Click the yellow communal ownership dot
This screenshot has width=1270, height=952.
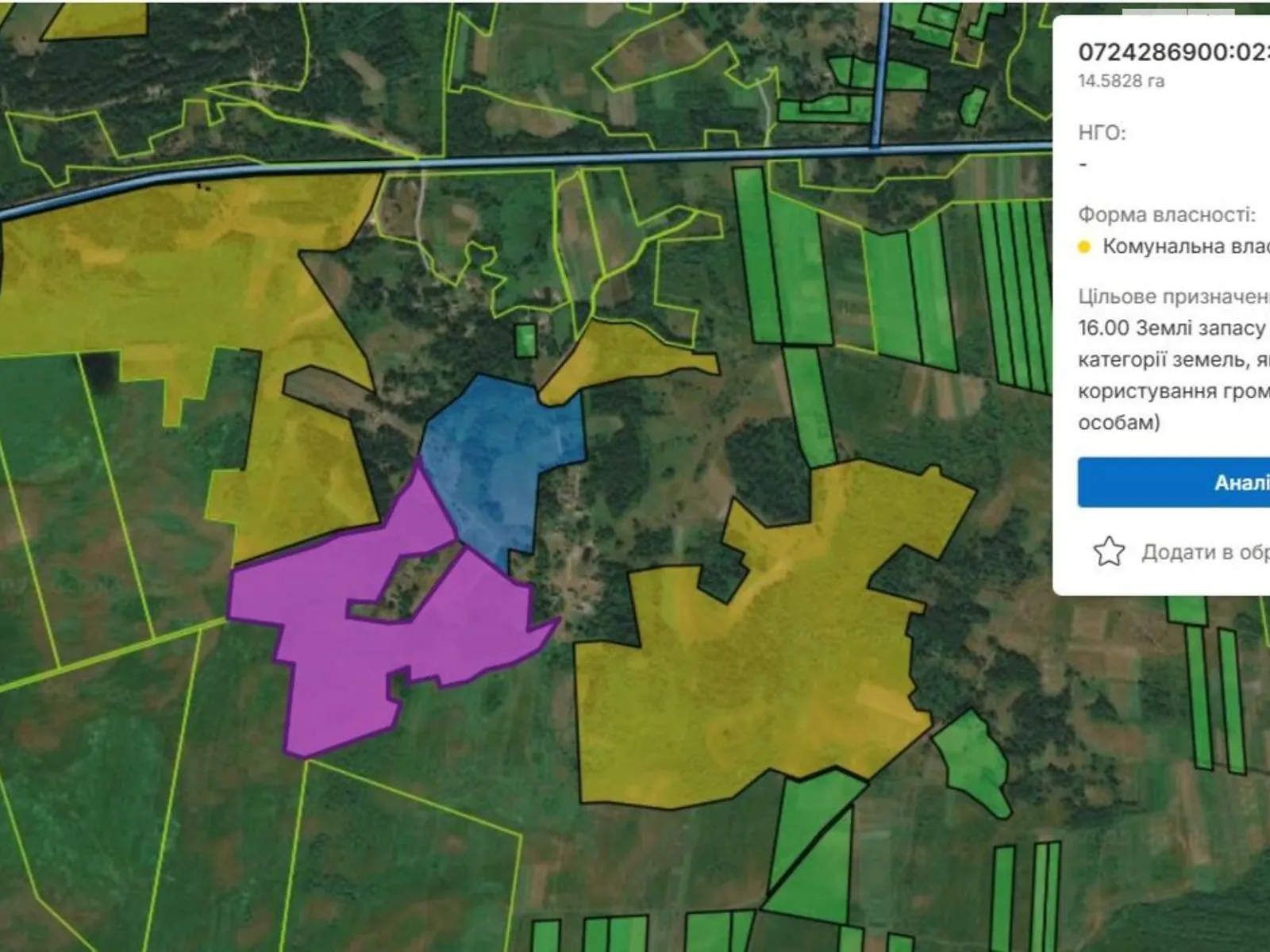click(1084, 248)
